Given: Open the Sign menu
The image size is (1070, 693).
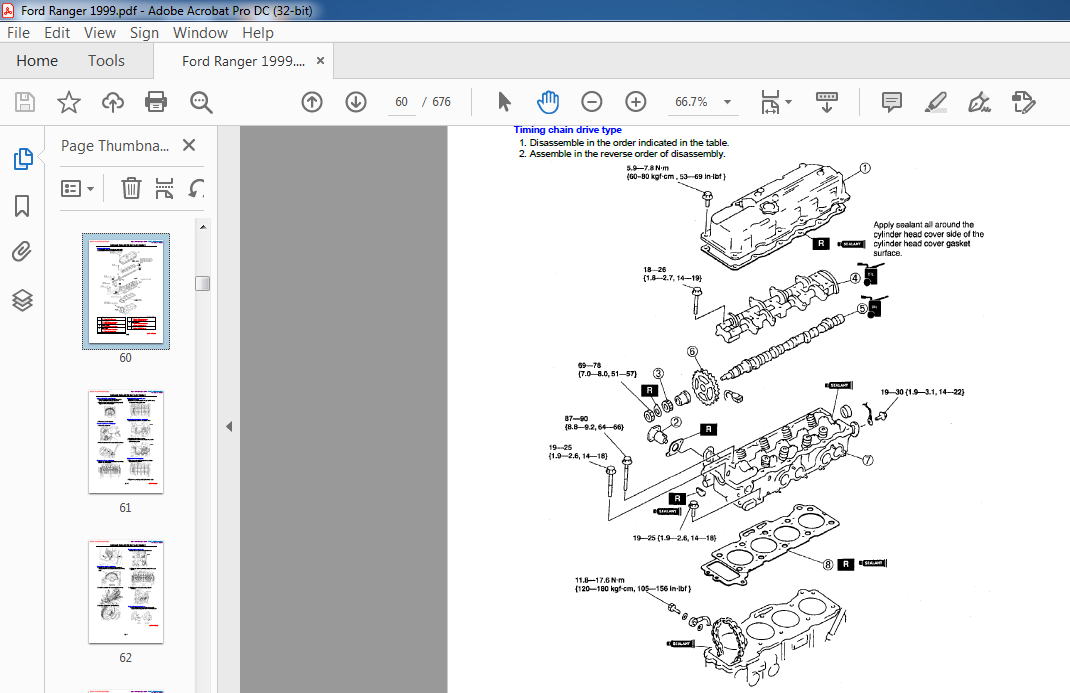Looking at the screenshot, I should (x=144, y=33).
